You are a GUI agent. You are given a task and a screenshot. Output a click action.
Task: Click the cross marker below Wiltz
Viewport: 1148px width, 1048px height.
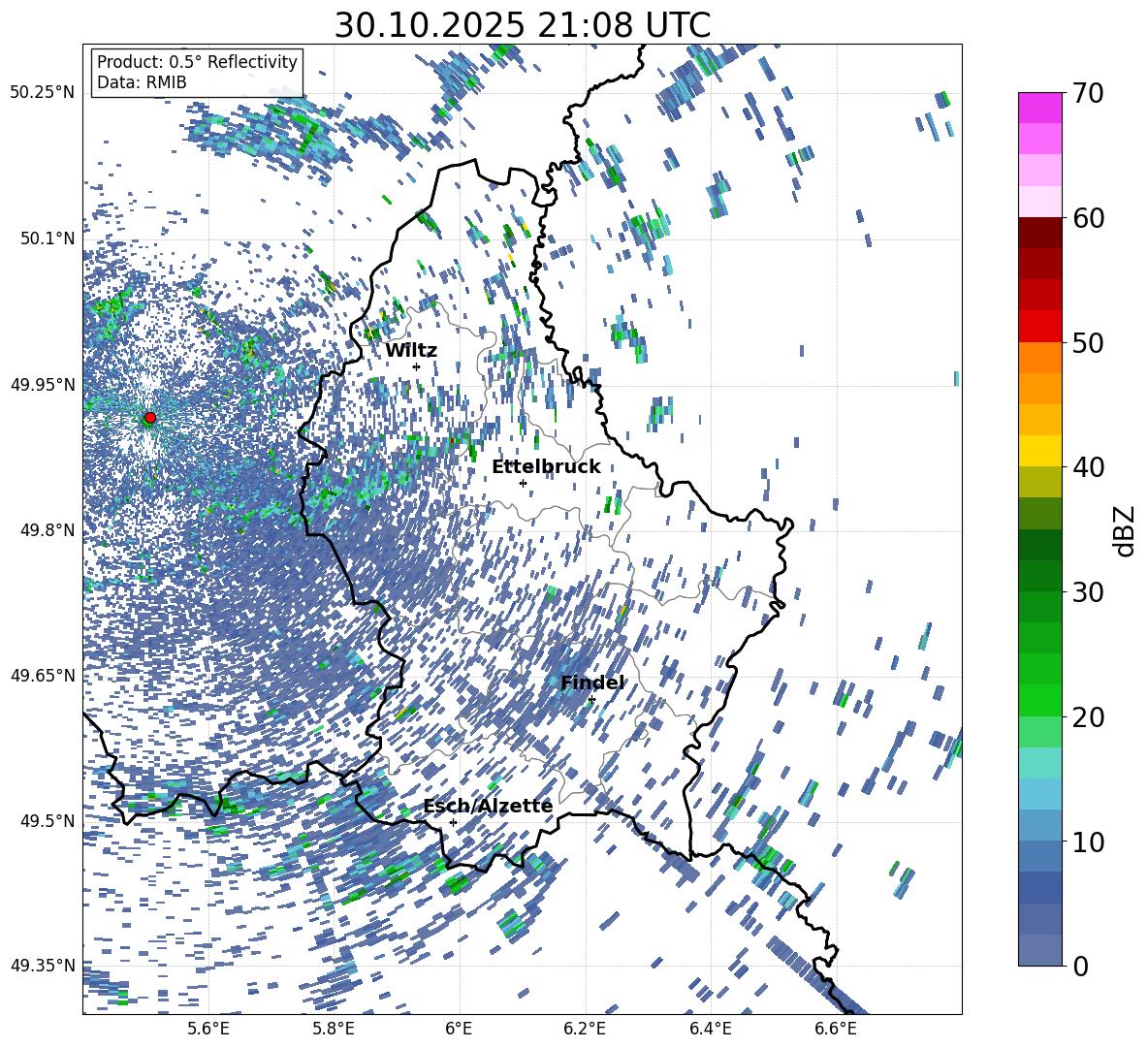click(x=417, y=366)
